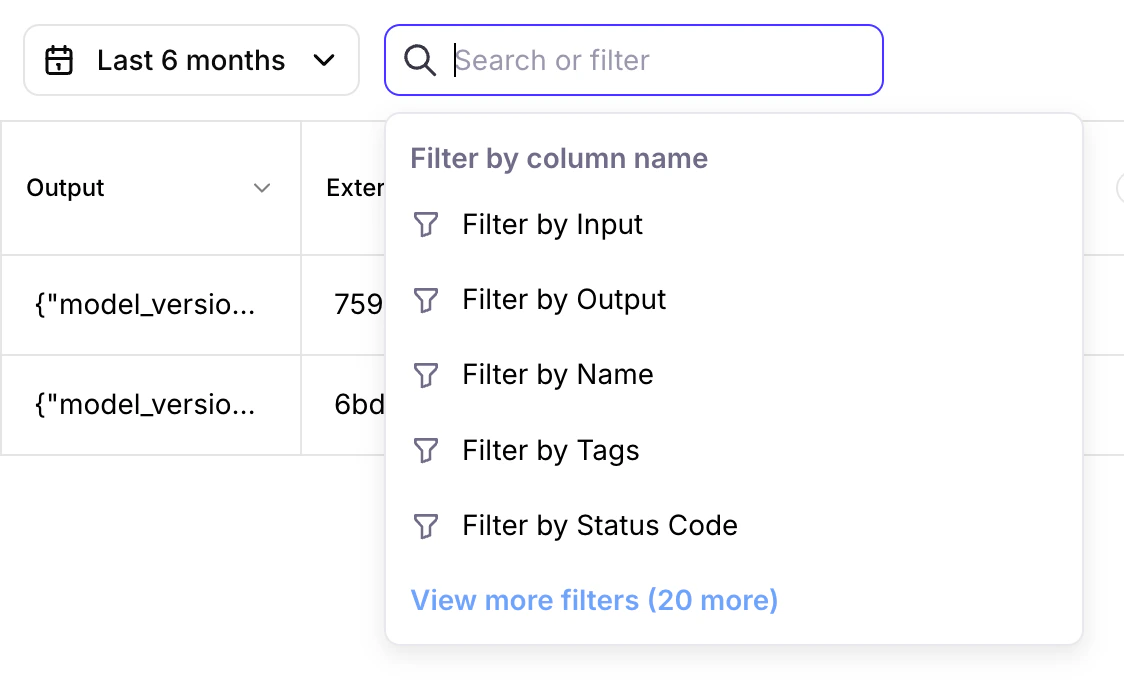Click the Output column header
The image size is (1124, 688).
(x=65, y=187)
